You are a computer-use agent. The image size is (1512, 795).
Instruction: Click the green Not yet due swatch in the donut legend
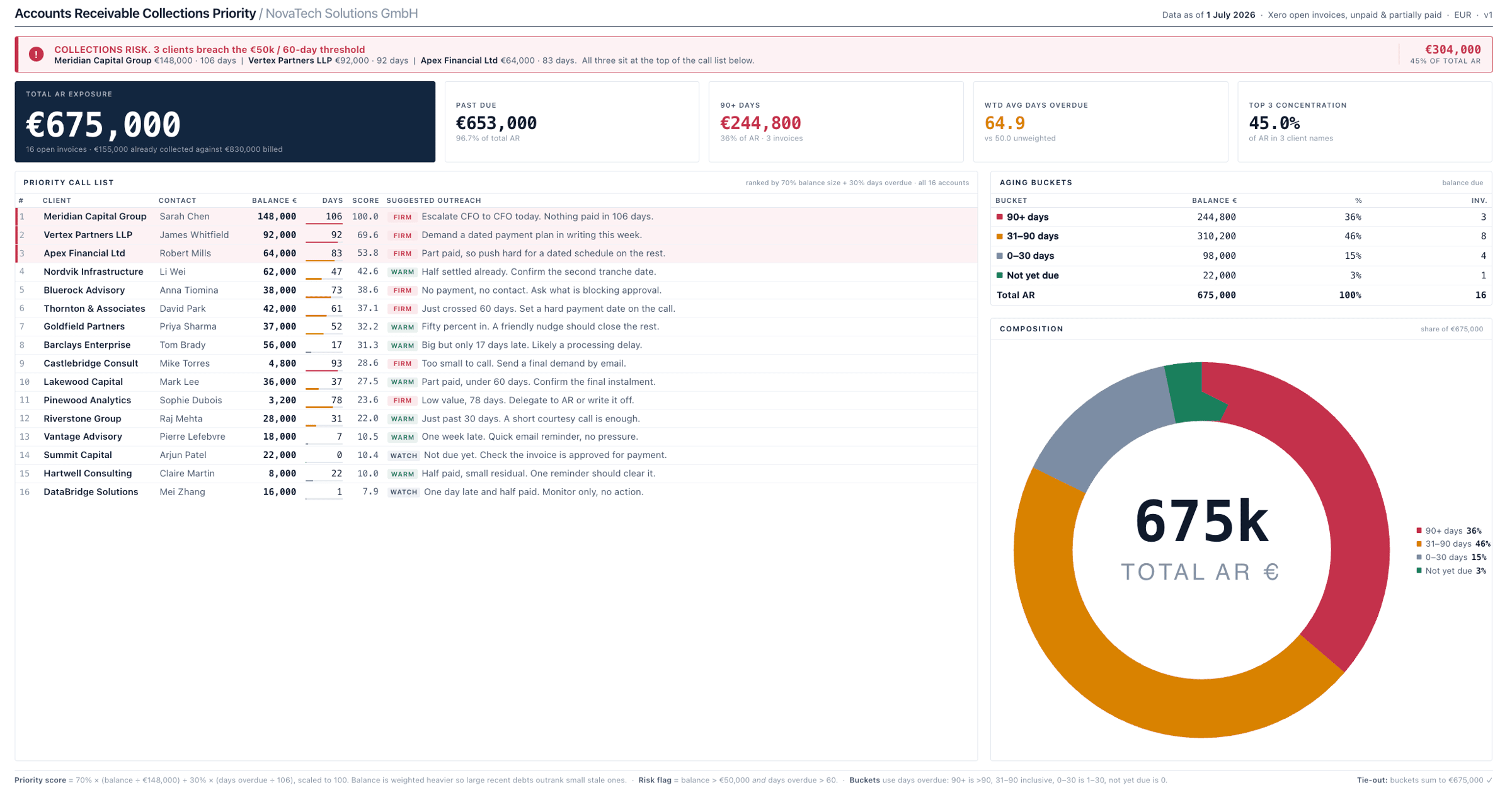click(x=1419, y=571)
